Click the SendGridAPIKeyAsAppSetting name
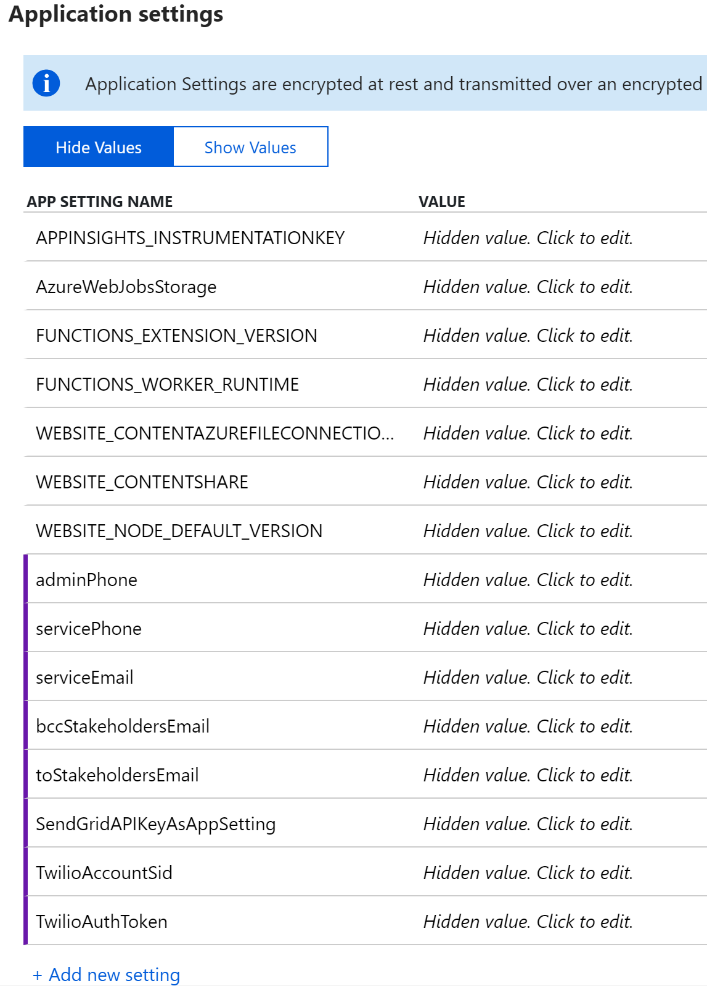The width and height of the screenshot is (707, 986). pos(156,824)
